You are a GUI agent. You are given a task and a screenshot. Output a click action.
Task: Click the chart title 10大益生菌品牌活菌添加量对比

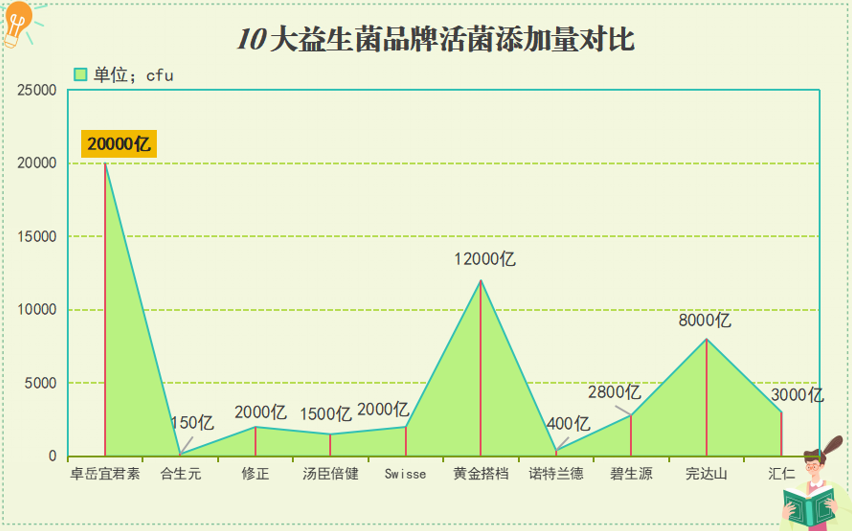436,39
